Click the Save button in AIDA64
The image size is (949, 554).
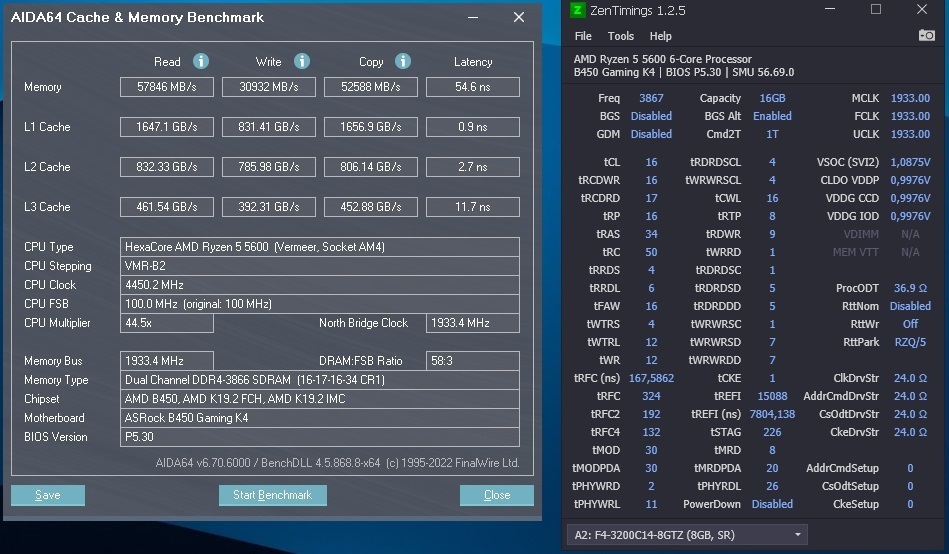tap(48, 495)
